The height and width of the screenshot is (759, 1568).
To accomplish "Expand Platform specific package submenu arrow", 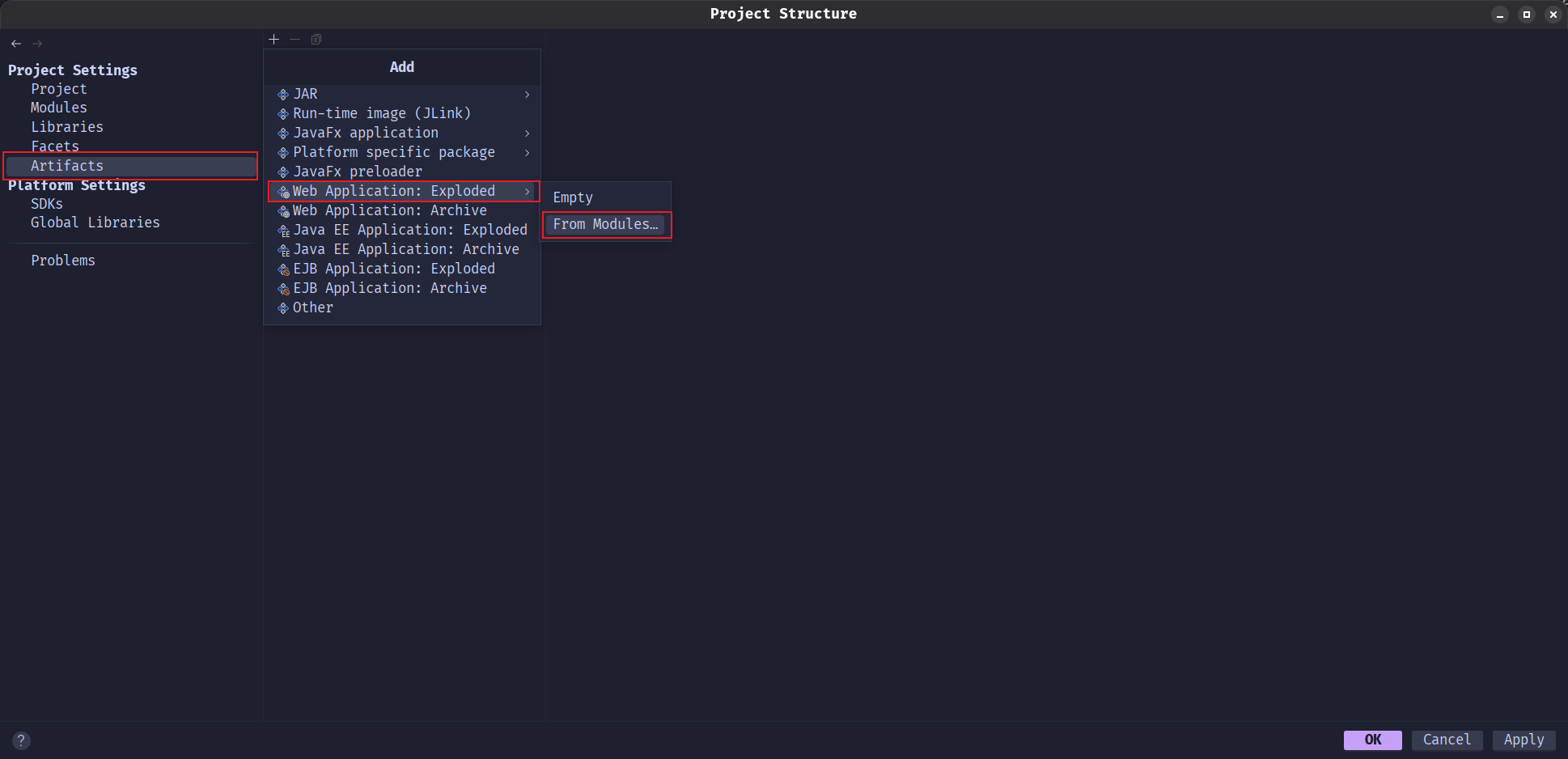I will [527, 153].
